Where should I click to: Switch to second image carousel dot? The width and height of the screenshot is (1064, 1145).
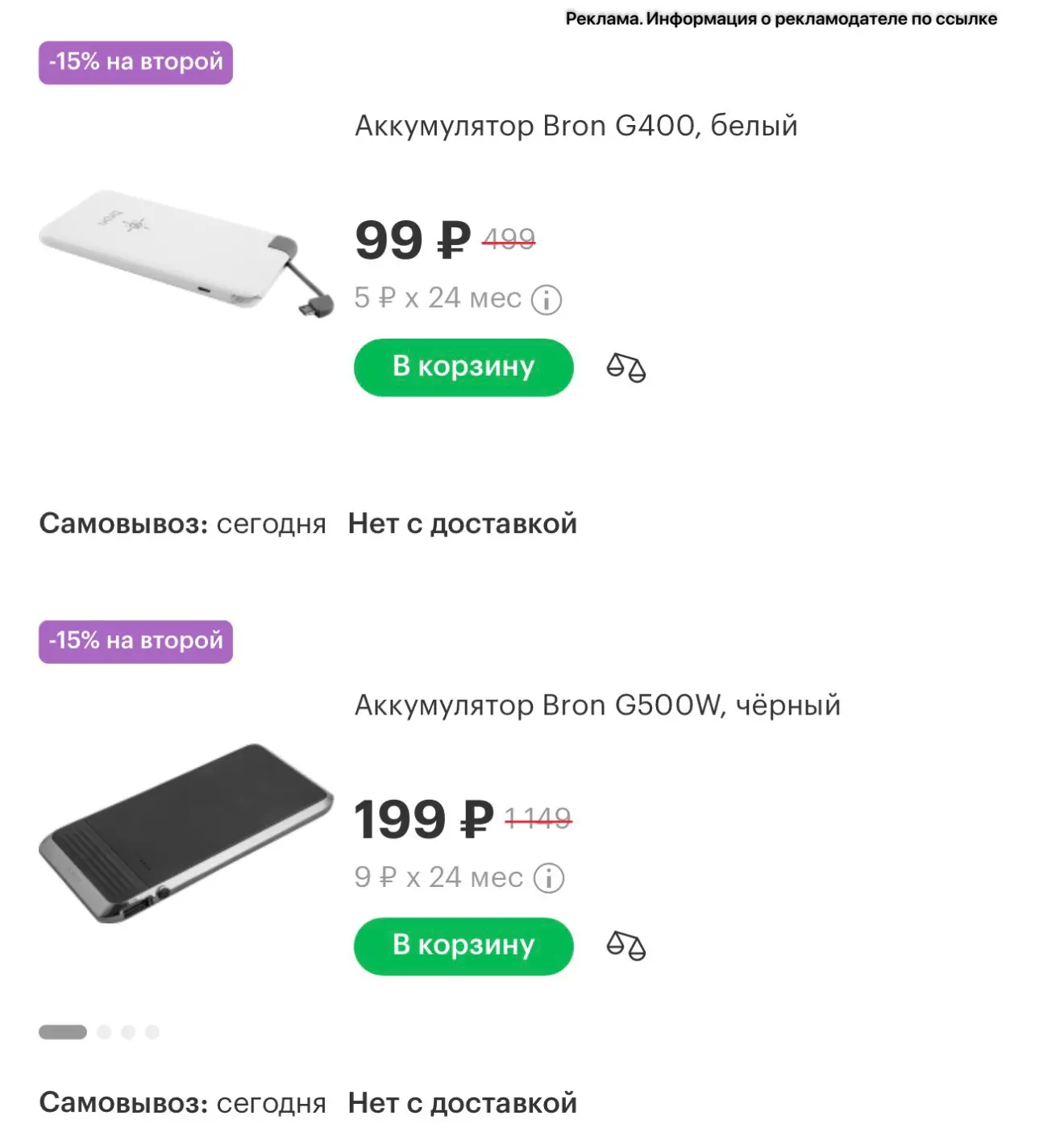[104, 1032]
